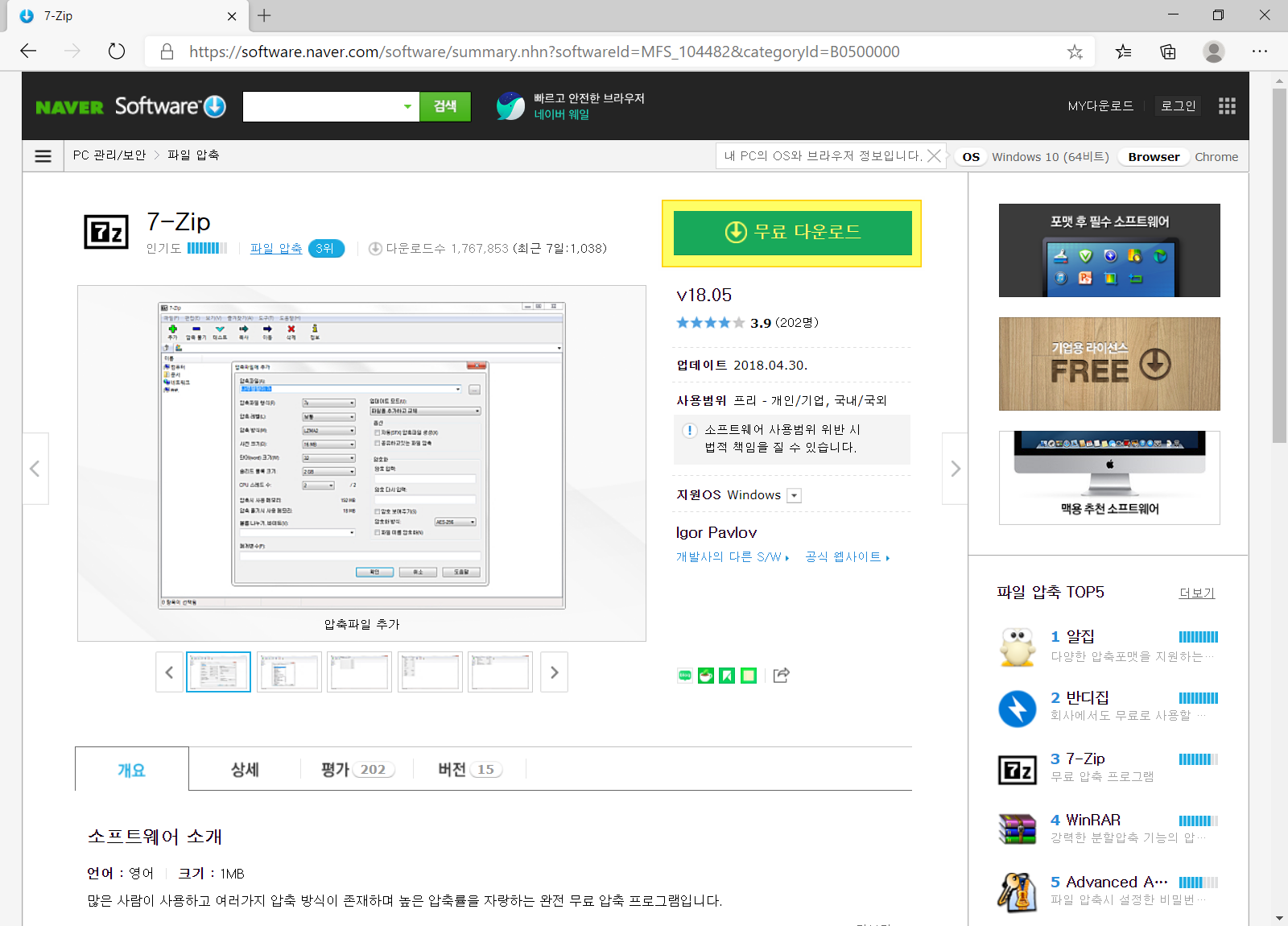Close the OS and browser info tooltip
The image size is (1288, 926).
tap(934, 155)
